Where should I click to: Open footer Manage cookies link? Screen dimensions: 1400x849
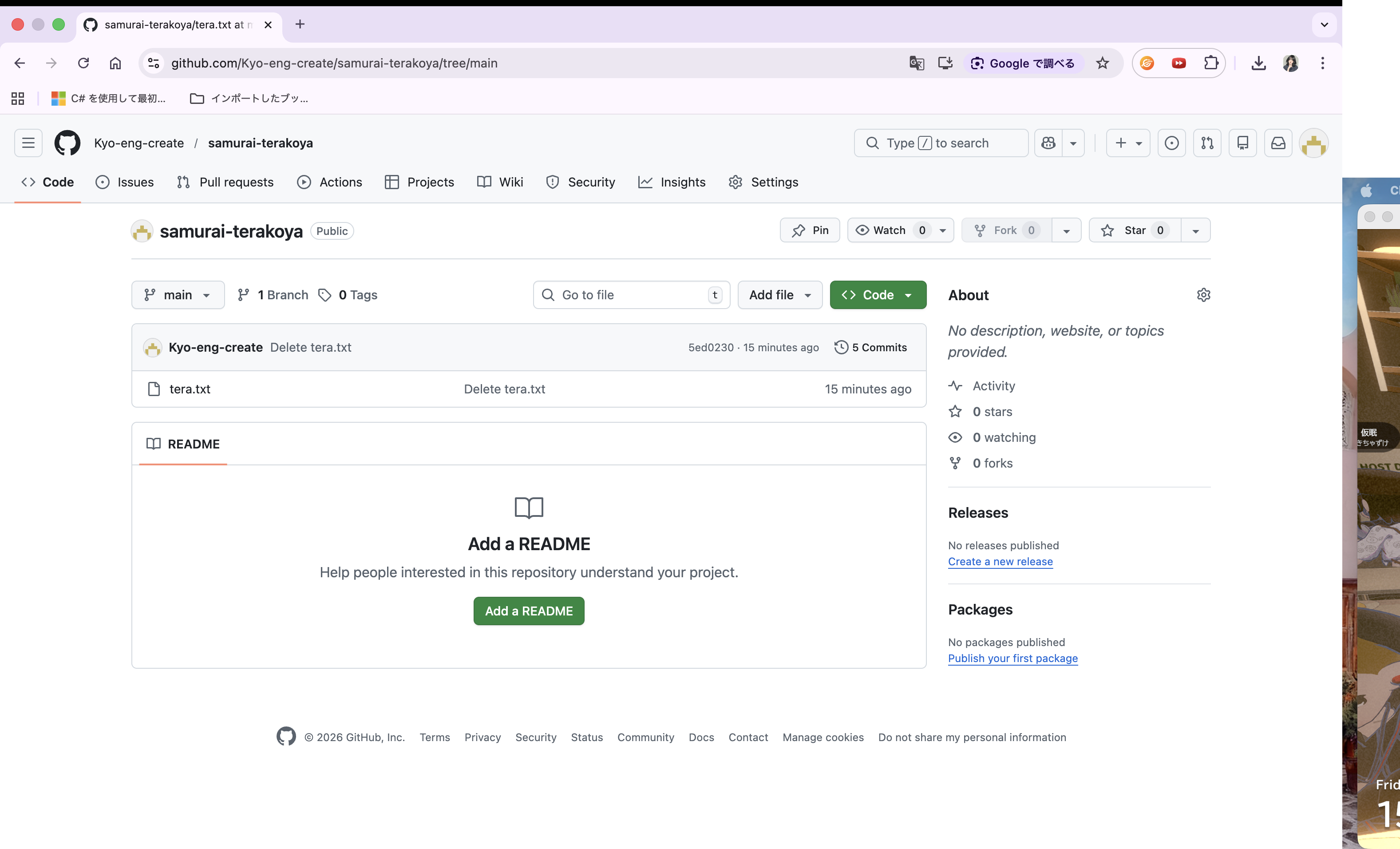coord(823,737)
